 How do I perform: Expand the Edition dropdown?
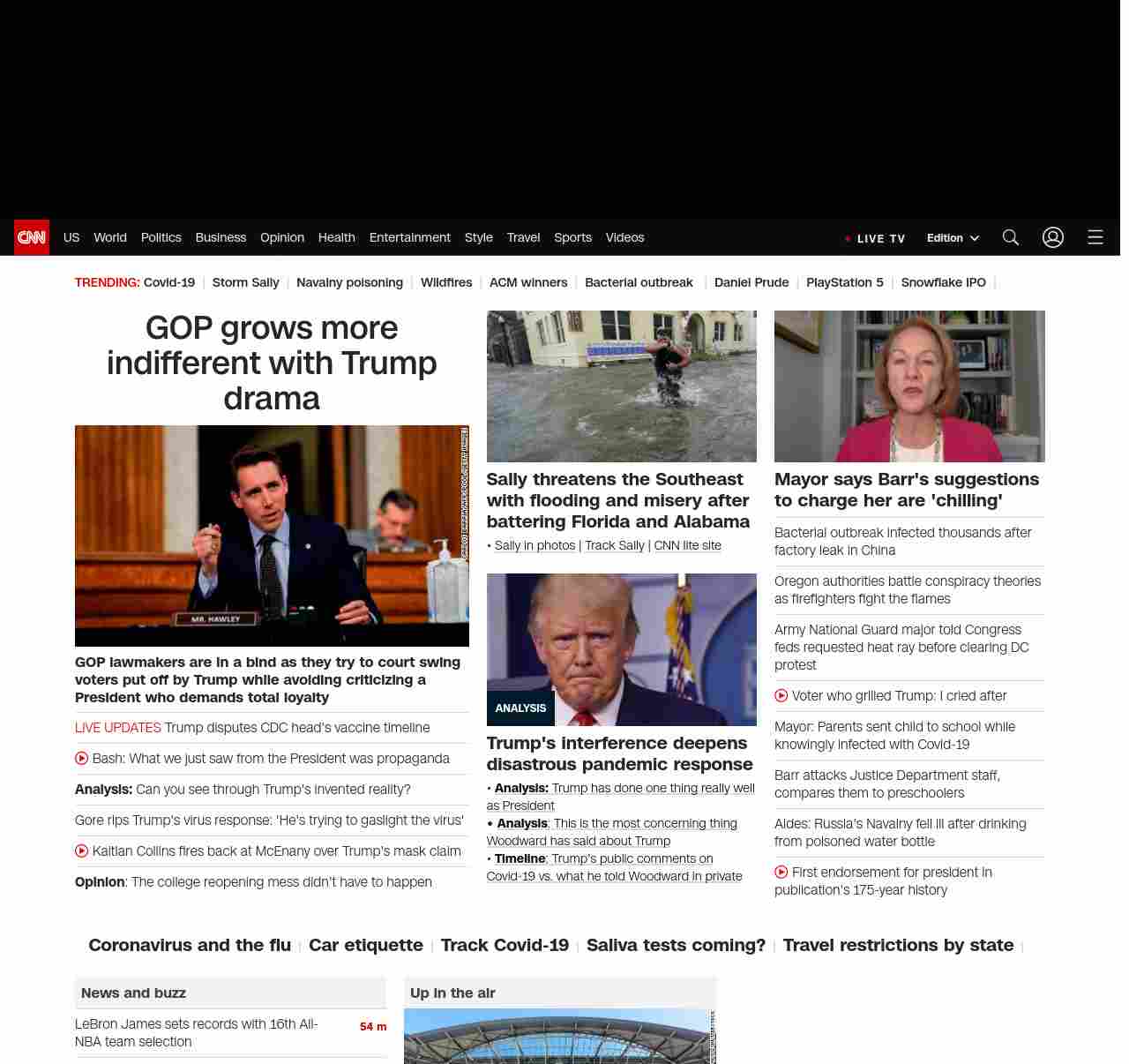pos(953,238)
